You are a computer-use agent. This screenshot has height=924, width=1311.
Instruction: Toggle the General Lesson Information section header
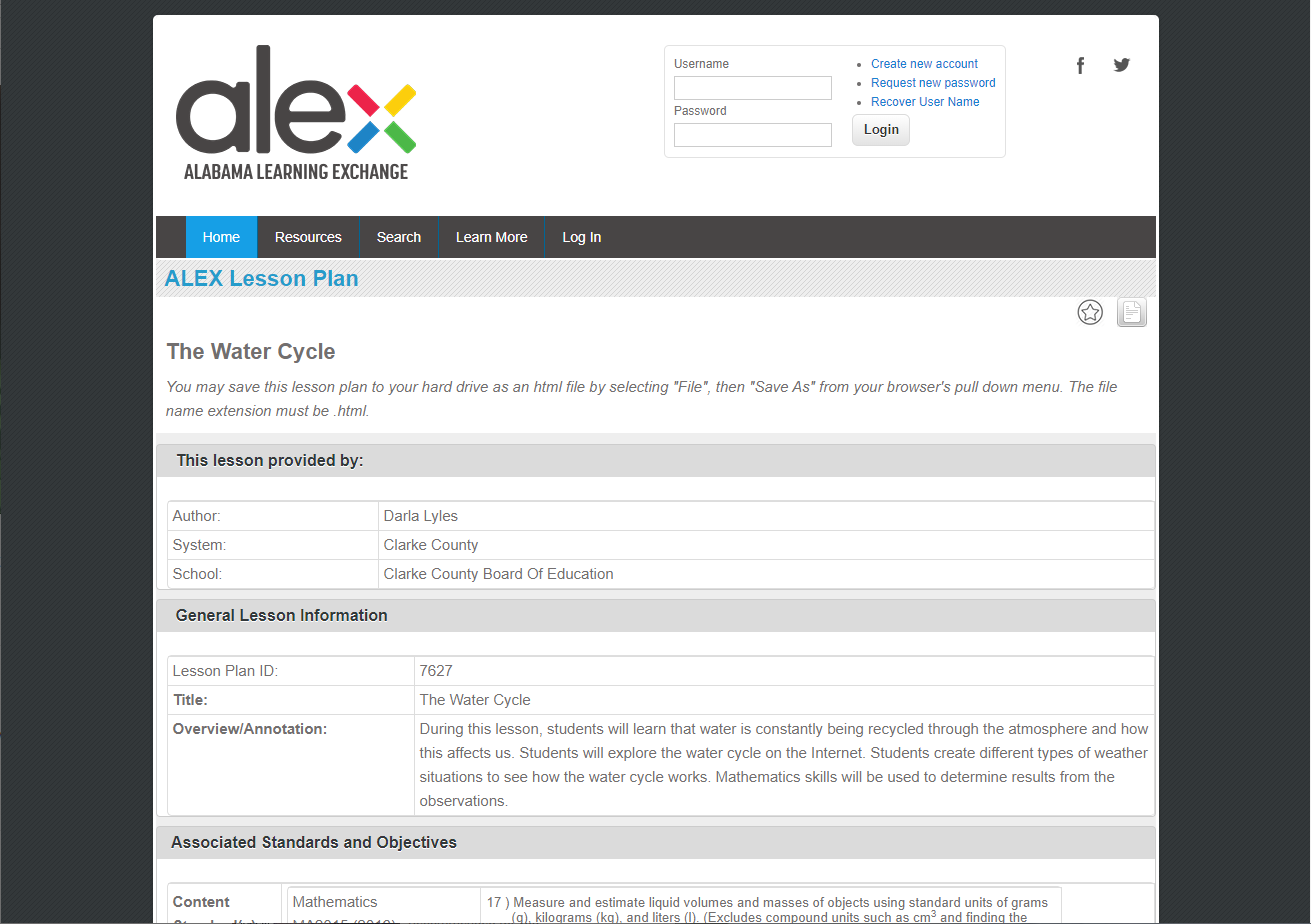pos(655,615)
